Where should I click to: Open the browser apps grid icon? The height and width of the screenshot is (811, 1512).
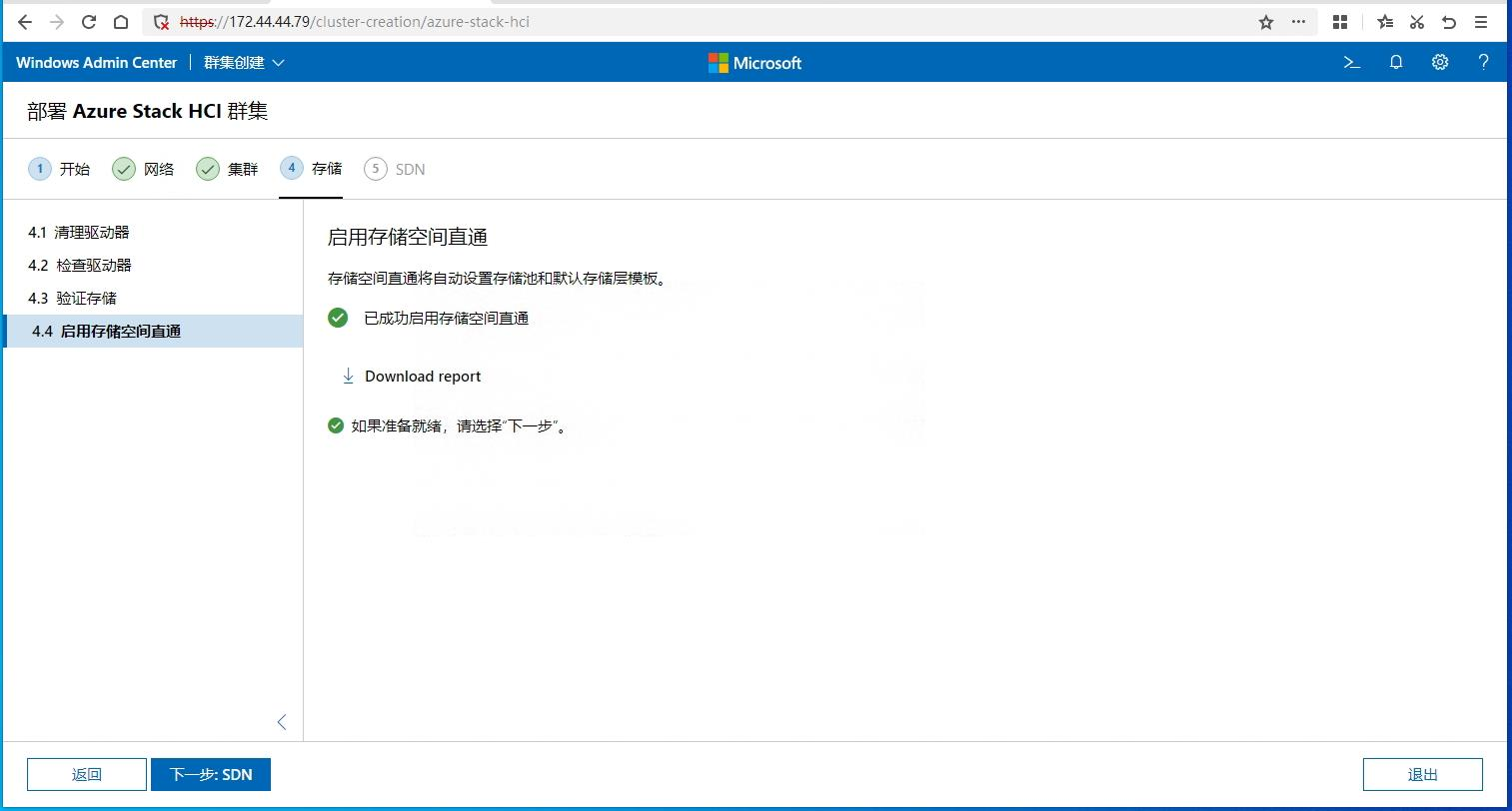[x=1340, y=22]
